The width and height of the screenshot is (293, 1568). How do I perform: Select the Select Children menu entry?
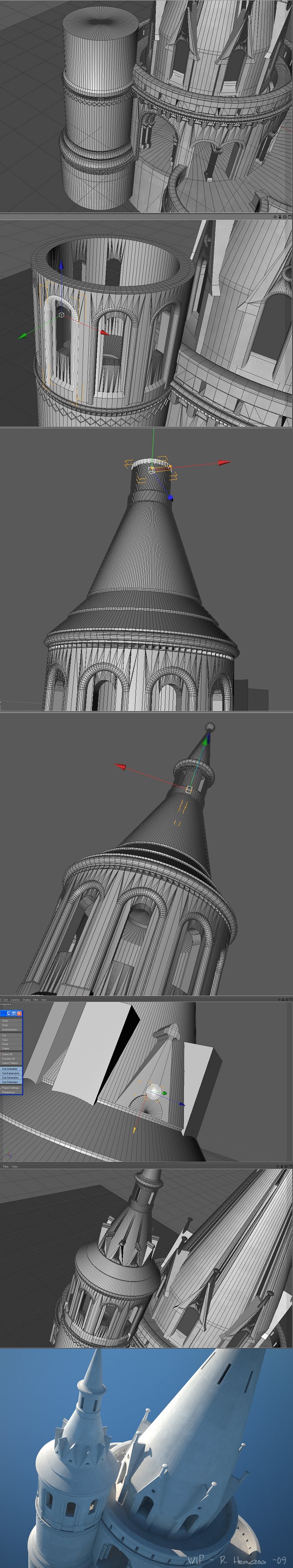[x=10, y=1063]
